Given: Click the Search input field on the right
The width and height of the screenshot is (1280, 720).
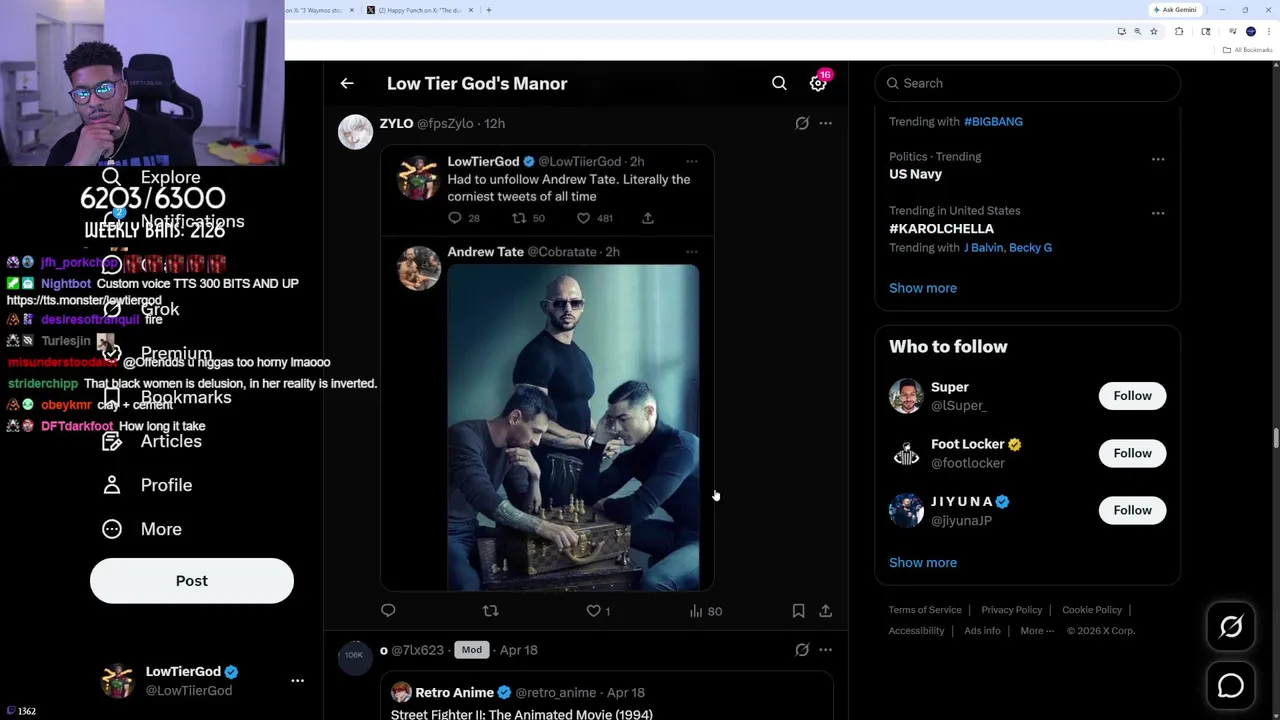Looking at the screenshot, I should point(1028,83).
